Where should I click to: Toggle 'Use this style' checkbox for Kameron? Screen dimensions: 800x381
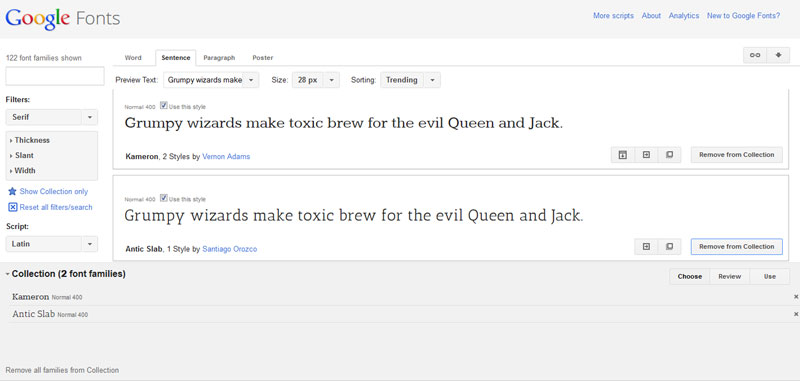click(x=163, y=106)
